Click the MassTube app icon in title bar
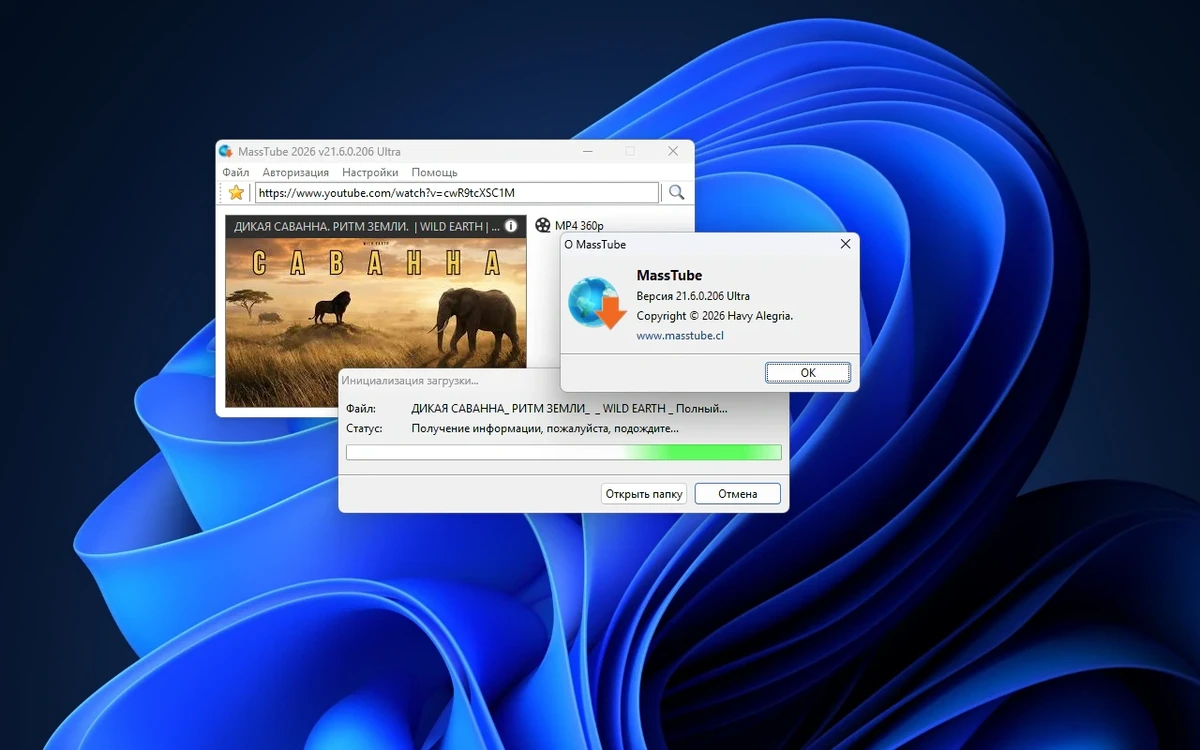This screenshot has width=1200, height=750. click(x=225, y=151)
